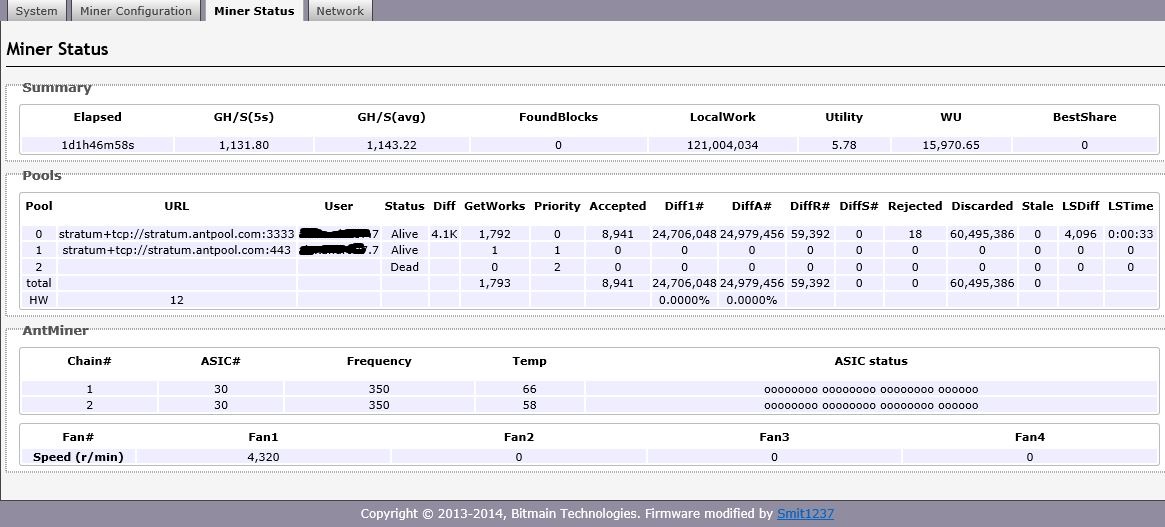Viewport: 1165px width, 527px height.
Task: Select the GH/S(5s) value 1,131.80
Action: [243, 145]
